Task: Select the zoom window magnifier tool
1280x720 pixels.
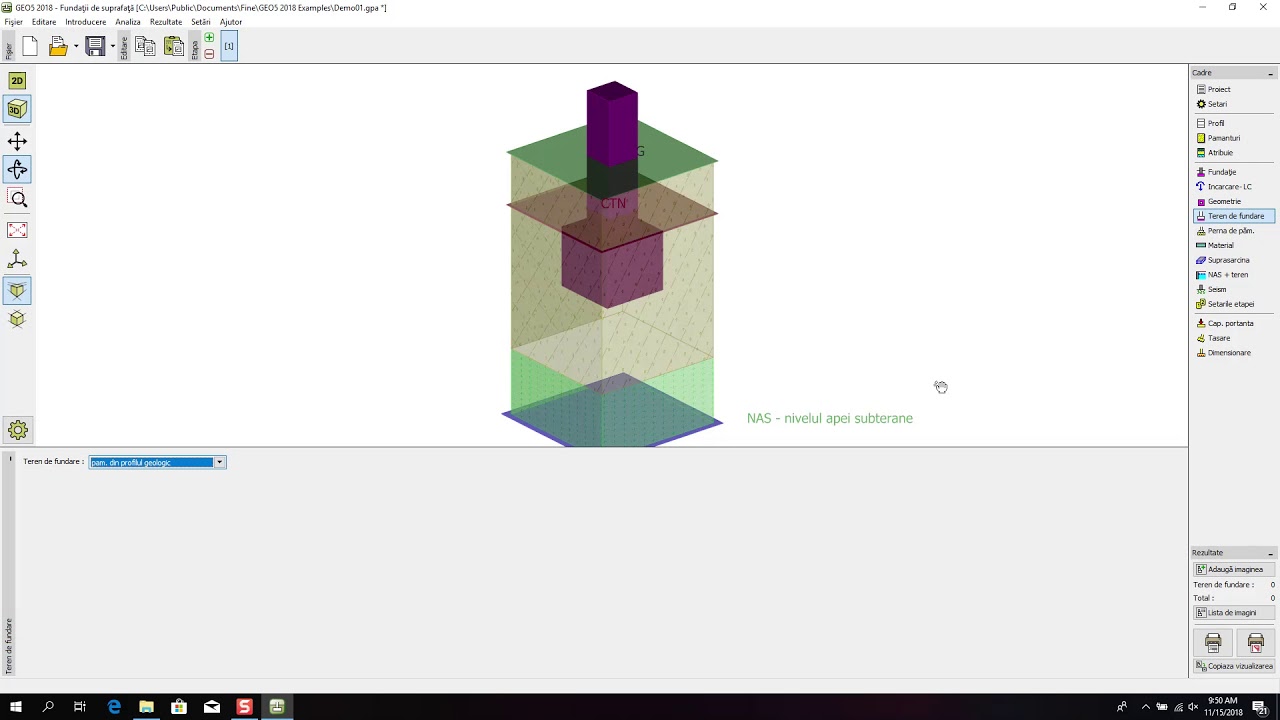Action: [x=17, y=199]
